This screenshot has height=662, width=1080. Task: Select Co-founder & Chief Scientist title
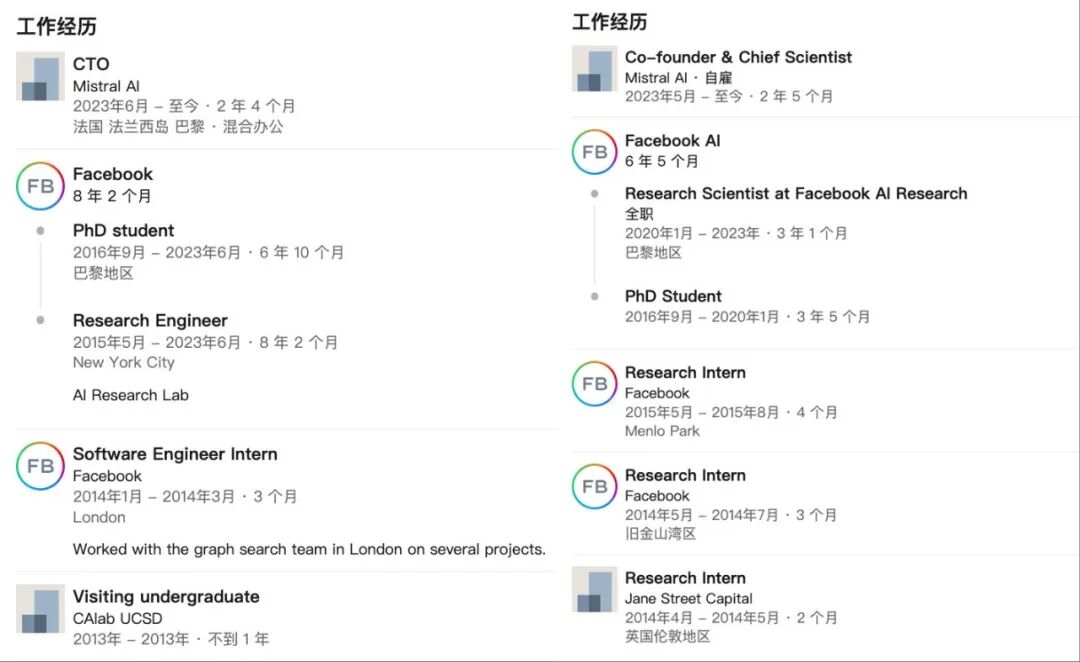point(738,57)
